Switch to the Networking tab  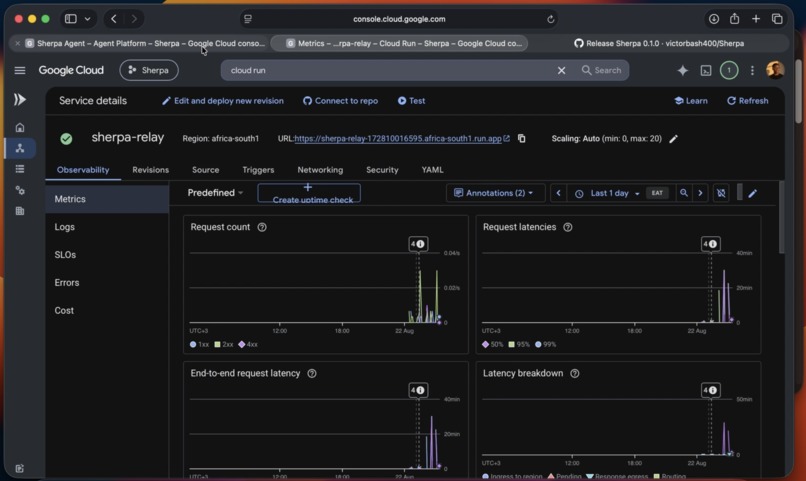coord(320,170)
